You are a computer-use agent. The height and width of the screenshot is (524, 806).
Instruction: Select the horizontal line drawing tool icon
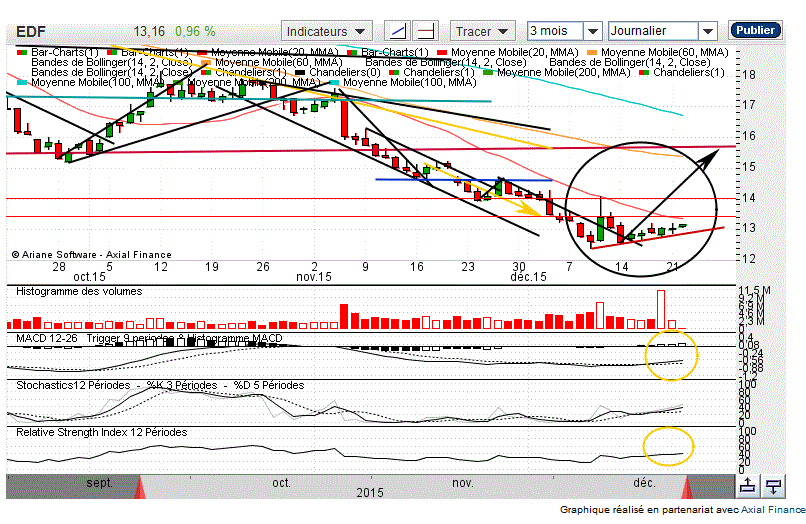(426, 31)
